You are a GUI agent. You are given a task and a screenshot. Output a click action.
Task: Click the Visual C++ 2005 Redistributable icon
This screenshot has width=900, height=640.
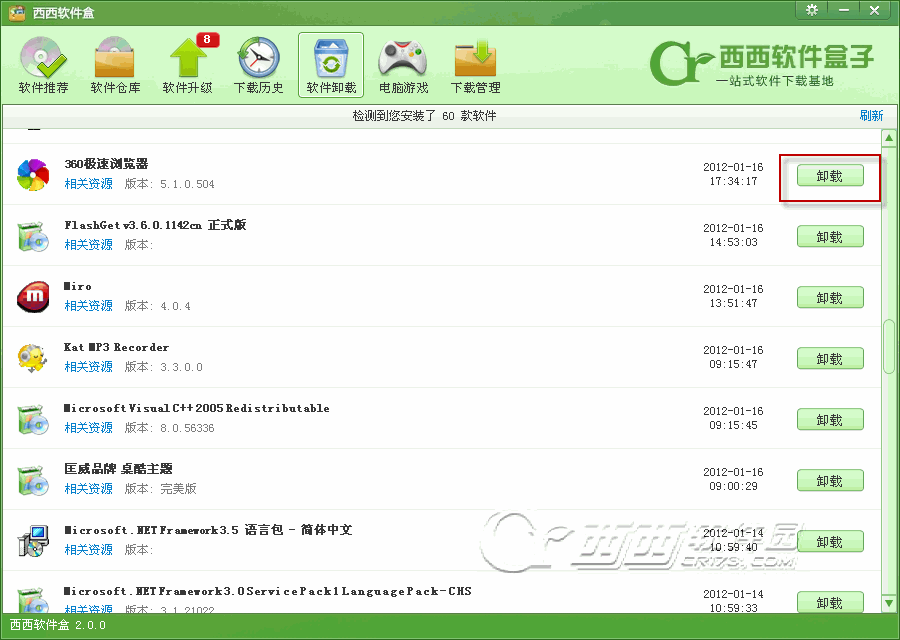[33, 419]
